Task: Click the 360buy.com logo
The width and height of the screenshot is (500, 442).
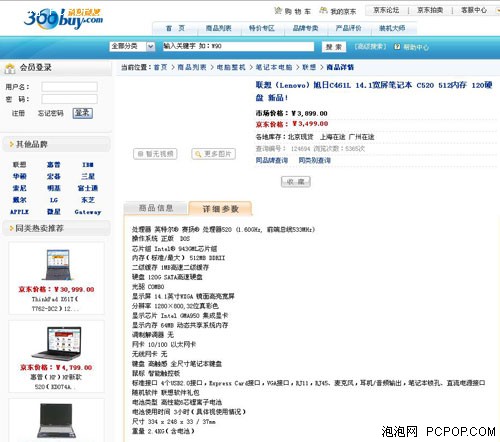Action: [x=63, y=19]
